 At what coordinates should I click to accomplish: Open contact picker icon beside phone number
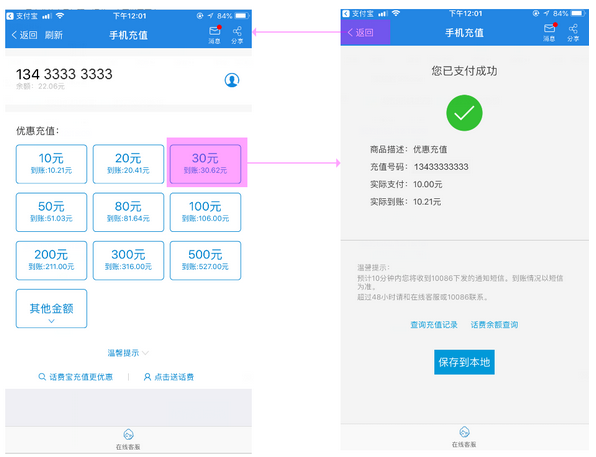[x=232, y=80]
